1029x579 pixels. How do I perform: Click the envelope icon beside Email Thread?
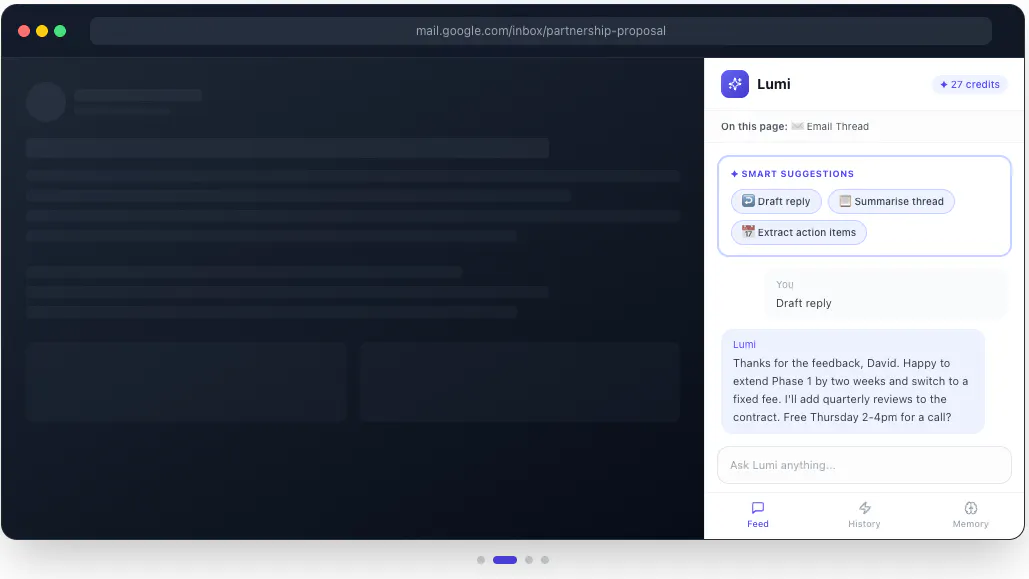coord(797,126)
